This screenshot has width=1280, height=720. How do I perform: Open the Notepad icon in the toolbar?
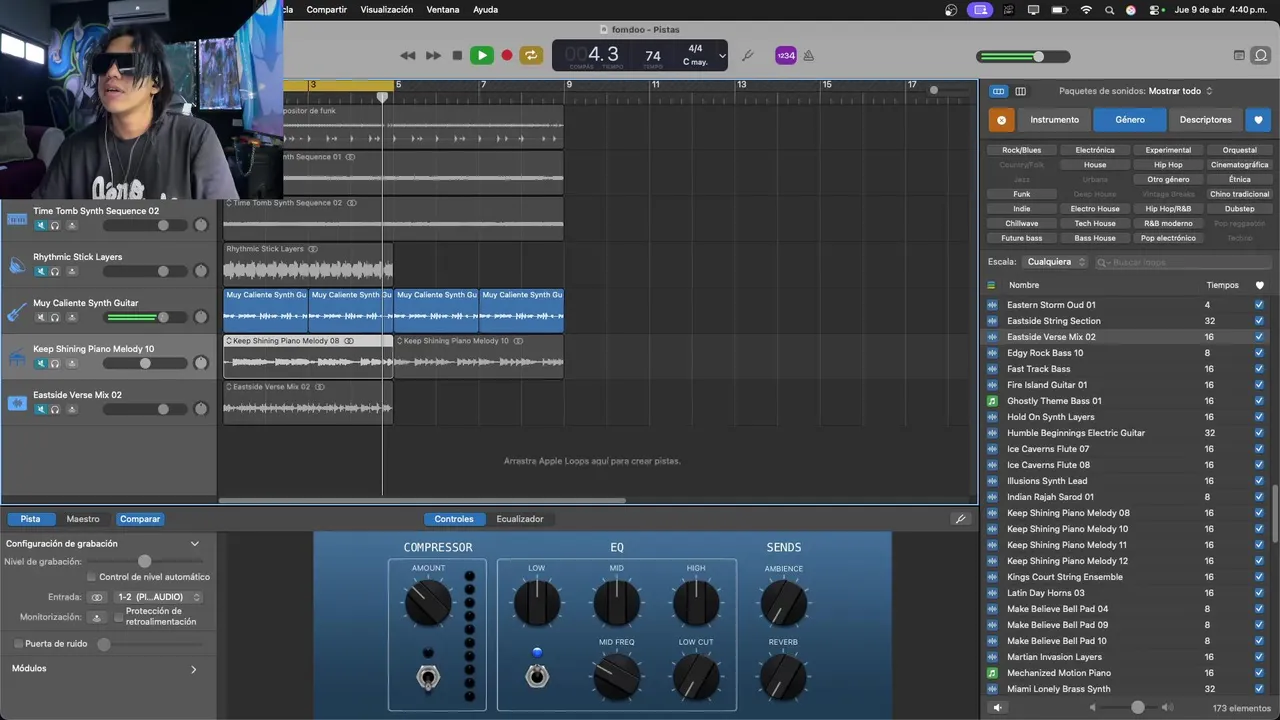[1239, 56]
